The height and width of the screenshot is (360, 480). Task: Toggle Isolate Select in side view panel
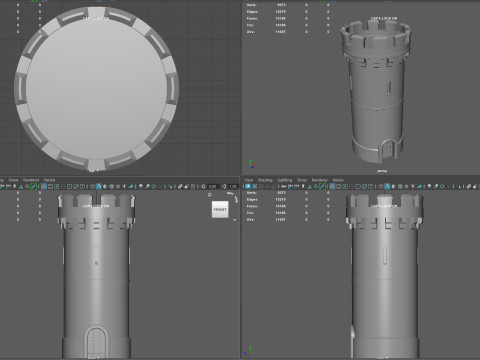click(458, 187)
